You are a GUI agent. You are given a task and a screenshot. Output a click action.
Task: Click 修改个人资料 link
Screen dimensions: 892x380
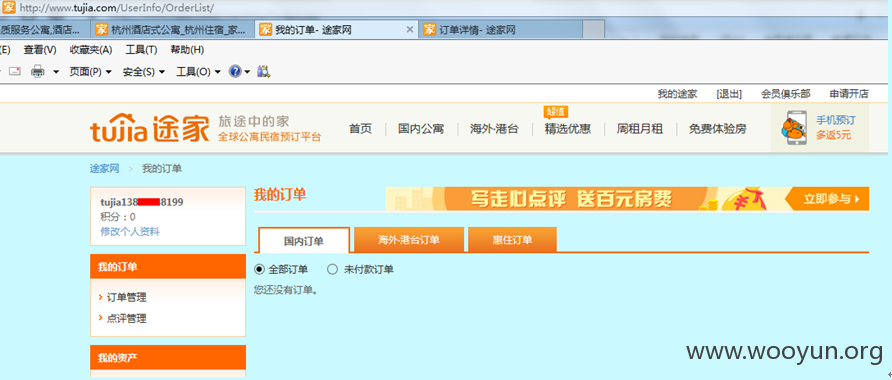pos(130,232)
